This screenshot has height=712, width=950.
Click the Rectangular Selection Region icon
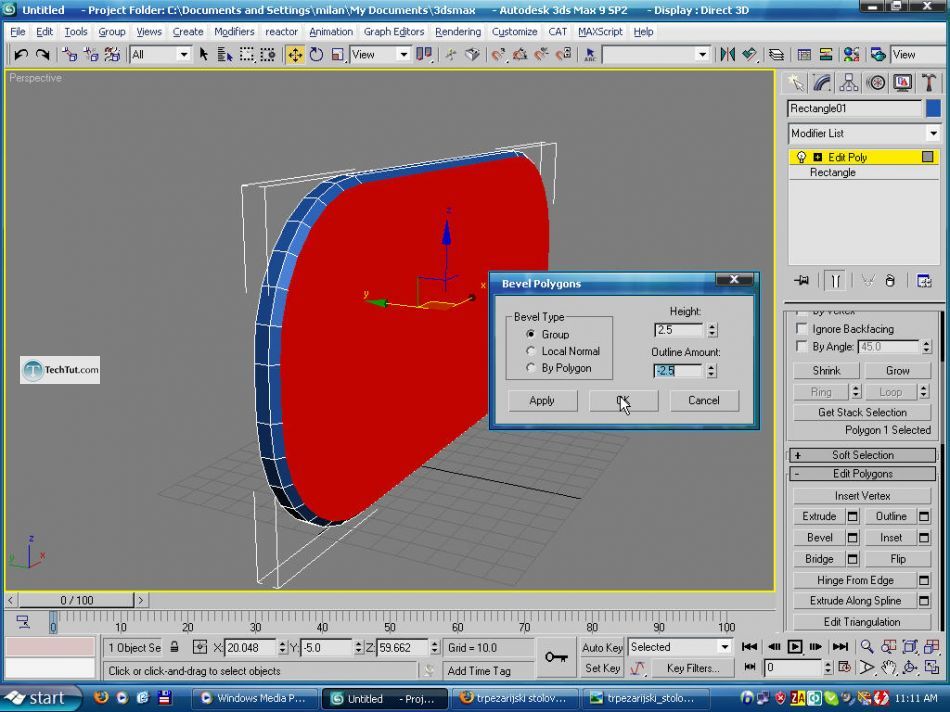coord(247,55)
